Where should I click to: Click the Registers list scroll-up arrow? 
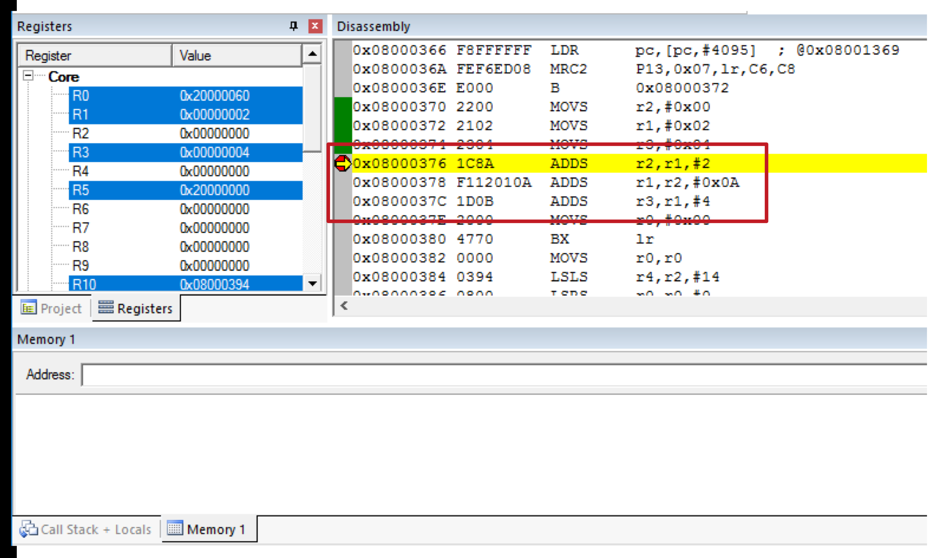pos(312,55)
